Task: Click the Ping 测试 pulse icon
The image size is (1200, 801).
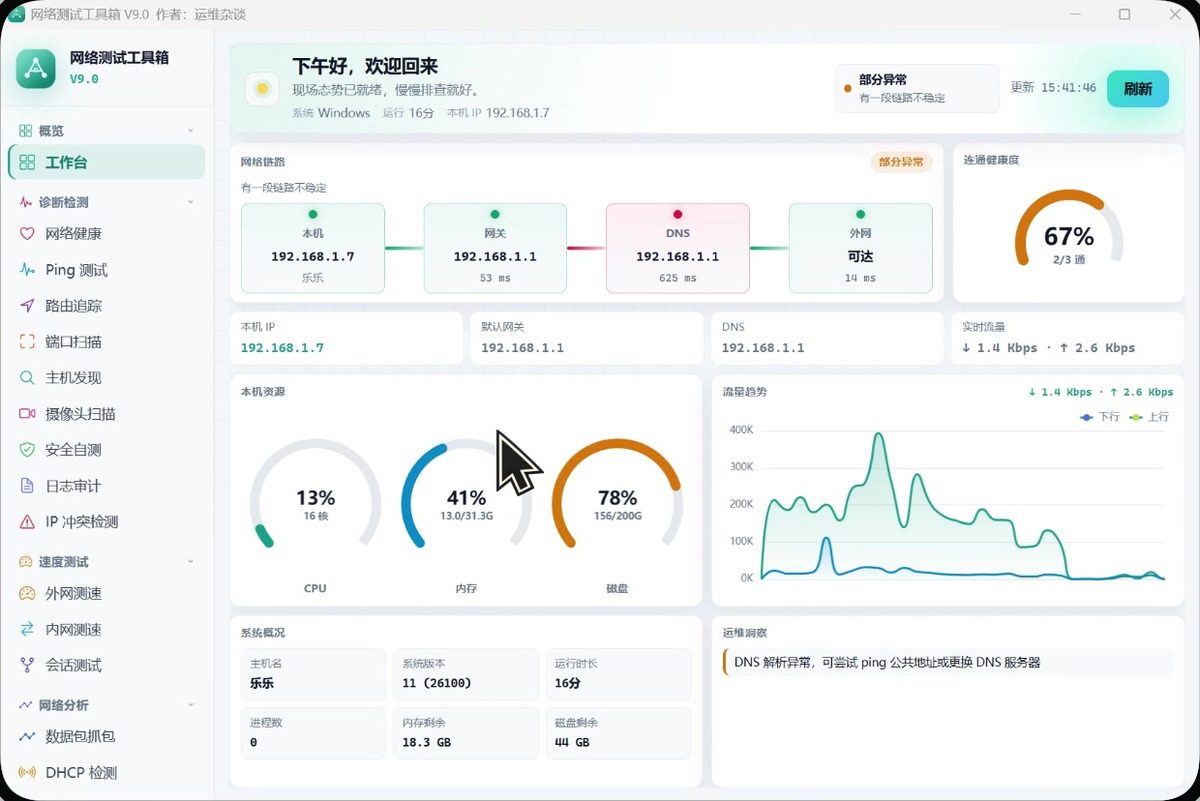Action: (27, 270)
